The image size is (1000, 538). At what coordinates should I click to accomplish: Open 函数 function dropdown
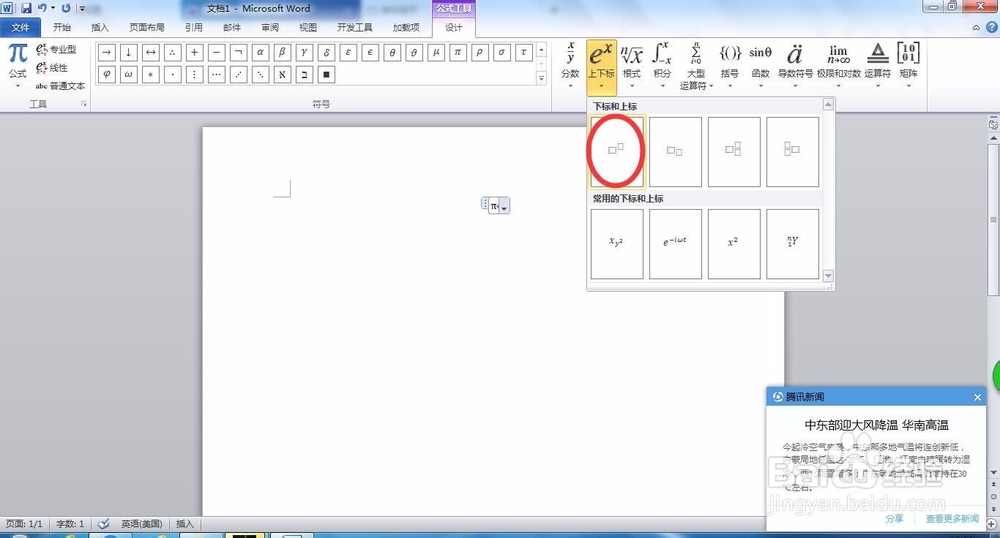pos(760,66)
